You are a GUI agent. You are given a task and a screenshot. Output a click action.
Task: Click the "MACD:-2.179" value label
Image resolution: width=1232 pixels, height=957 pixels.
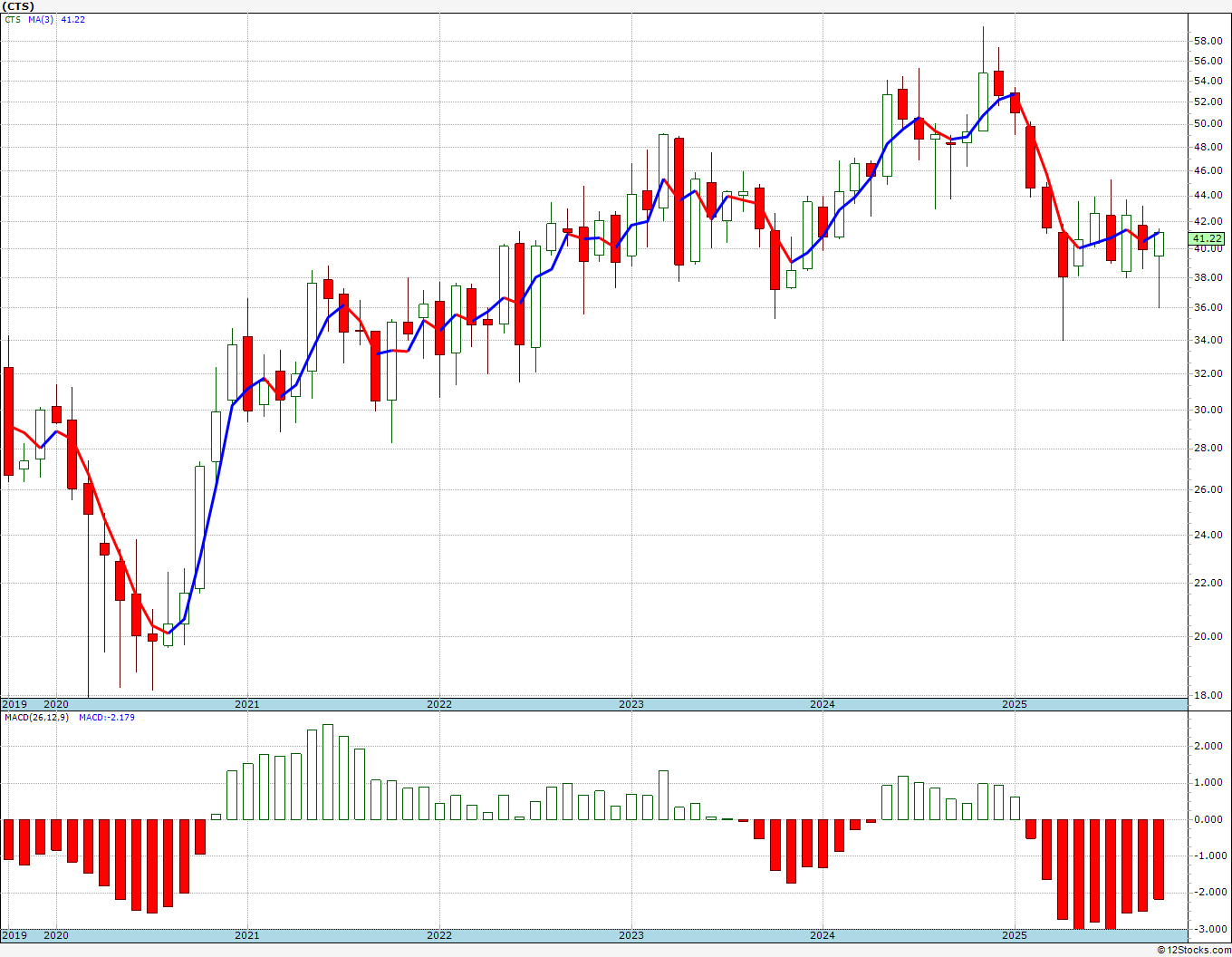tap(107, 718)
